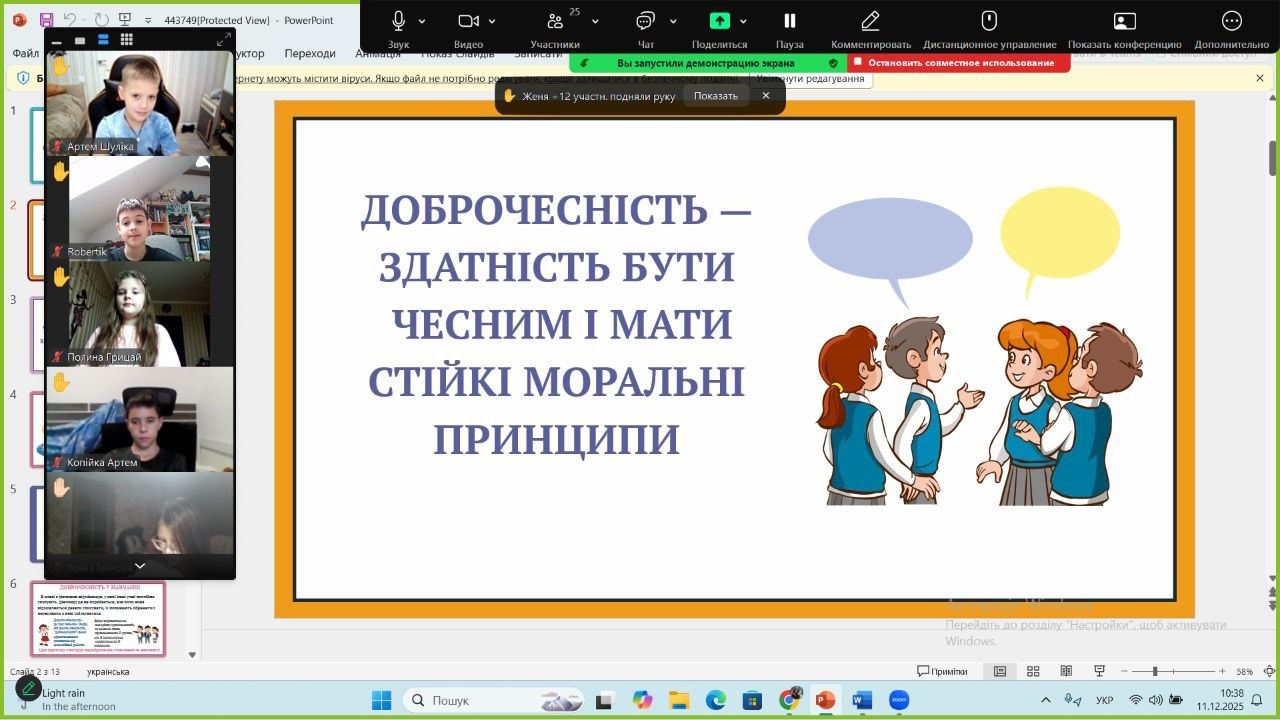
Task: Switch video panel to grid view
Action: tap(127, 40)
